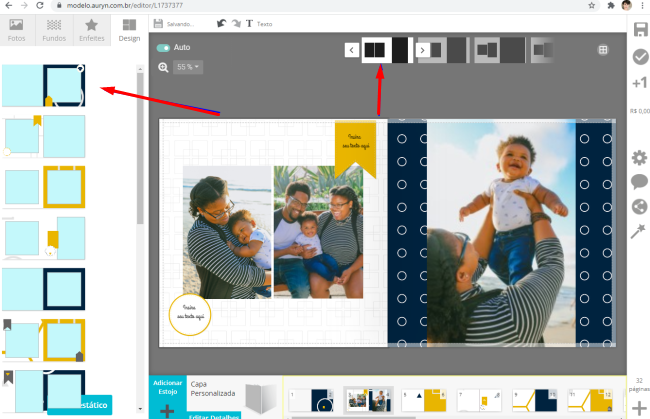Bookmark page with the star icon
The image size is (650, 419).
592,5
